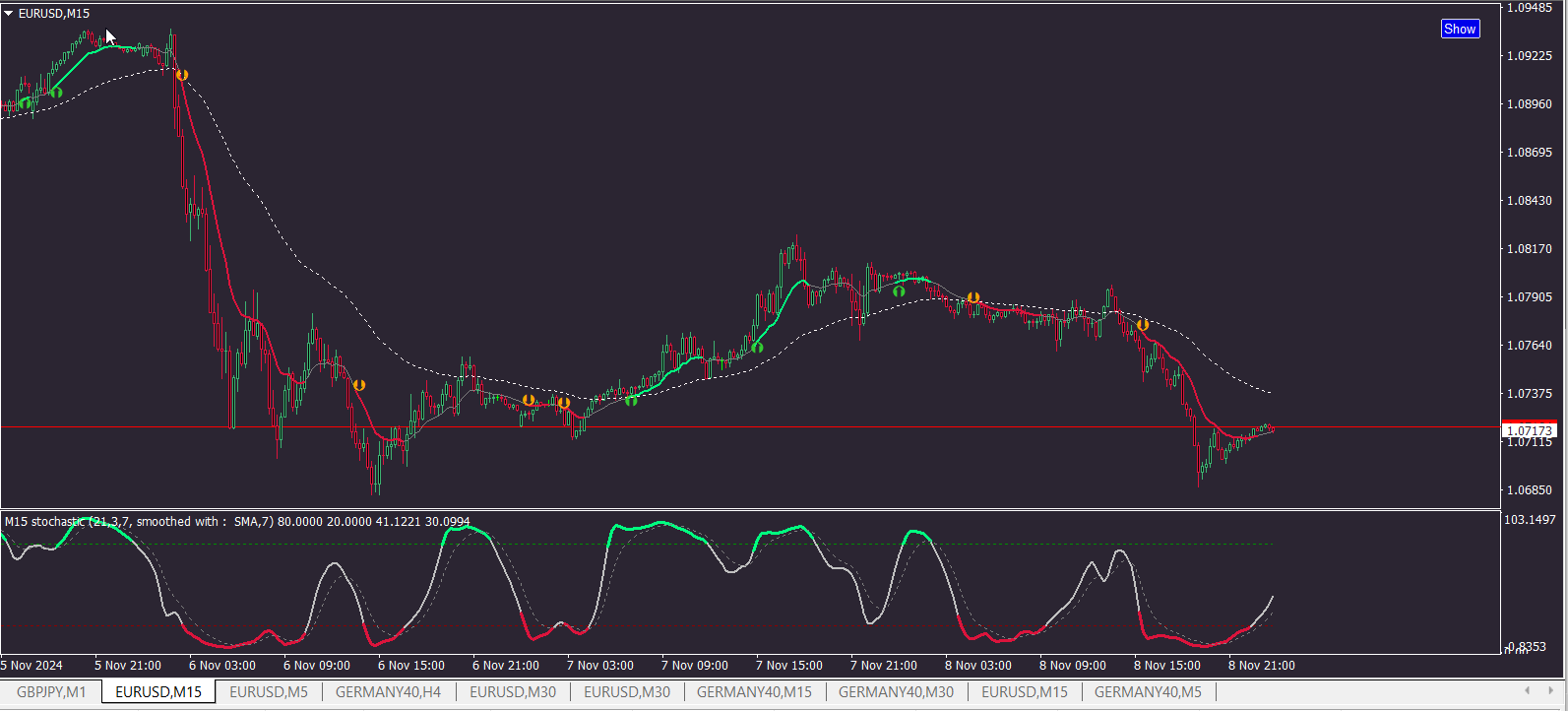Switch to the GERMANY40,M15 chart tab
The width and height of the screenshot is (1568, 711).
click(754, 692)
